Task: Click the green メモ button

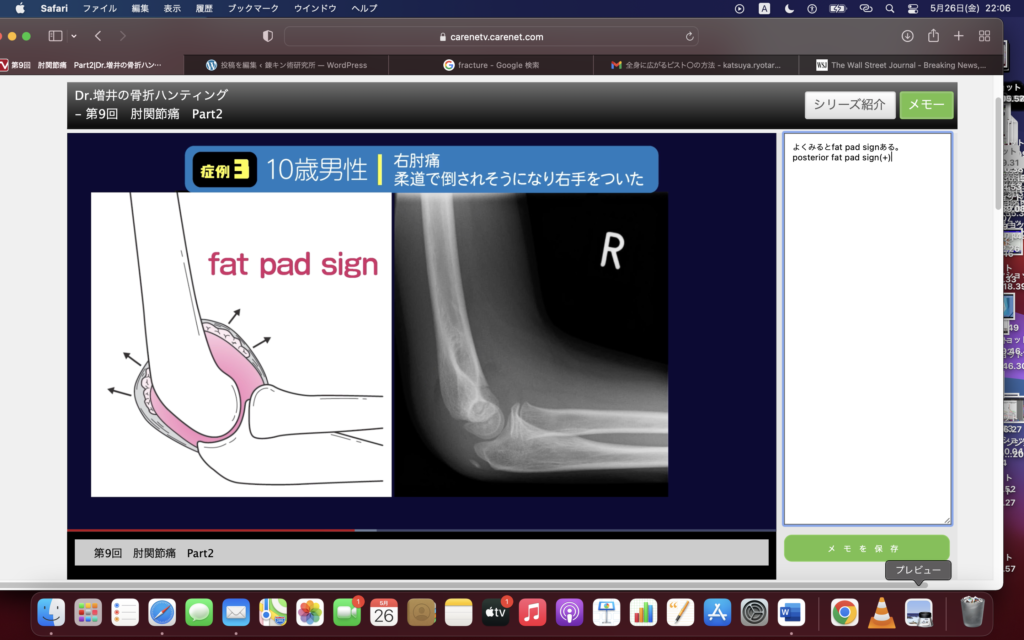Action: [x=926, y=106]
